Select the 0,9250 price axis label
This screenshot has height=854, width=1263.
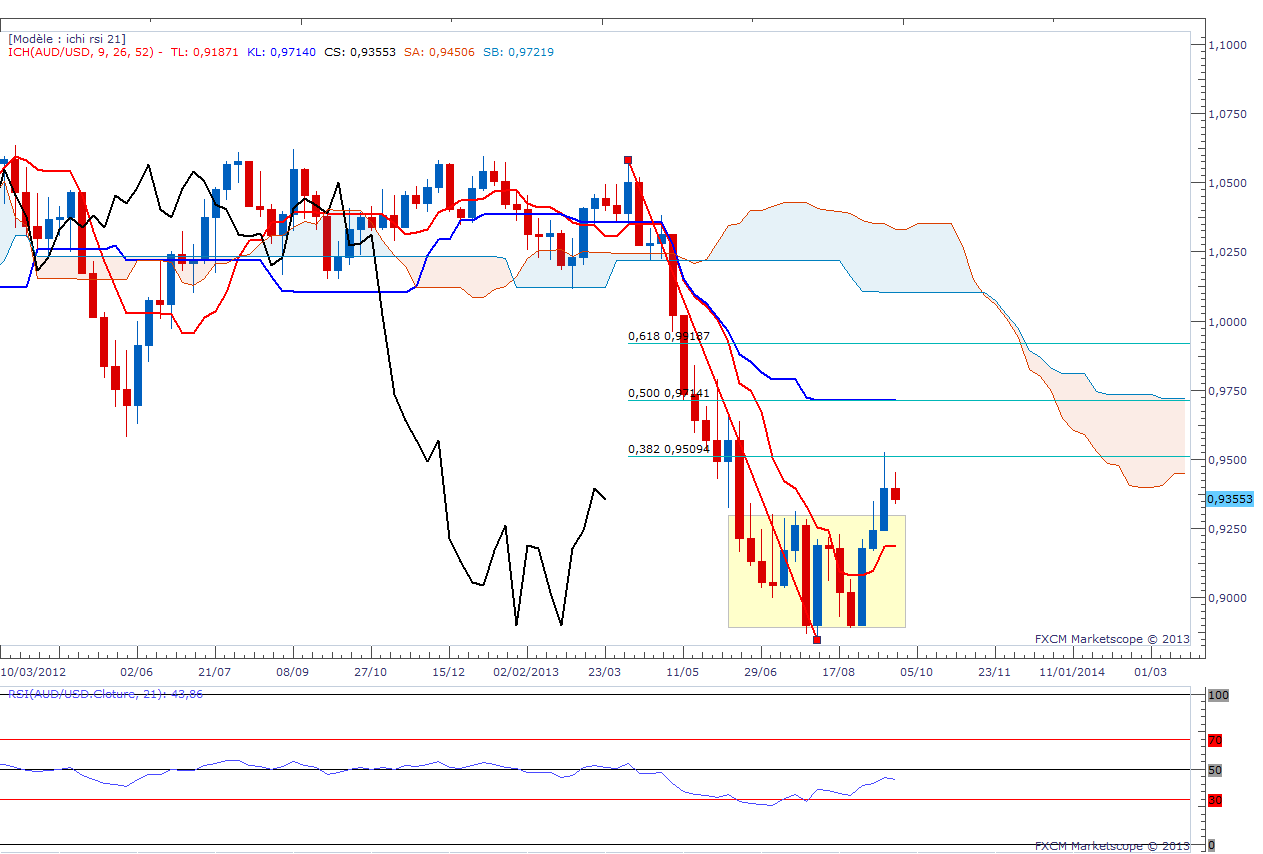point(1227,529)
